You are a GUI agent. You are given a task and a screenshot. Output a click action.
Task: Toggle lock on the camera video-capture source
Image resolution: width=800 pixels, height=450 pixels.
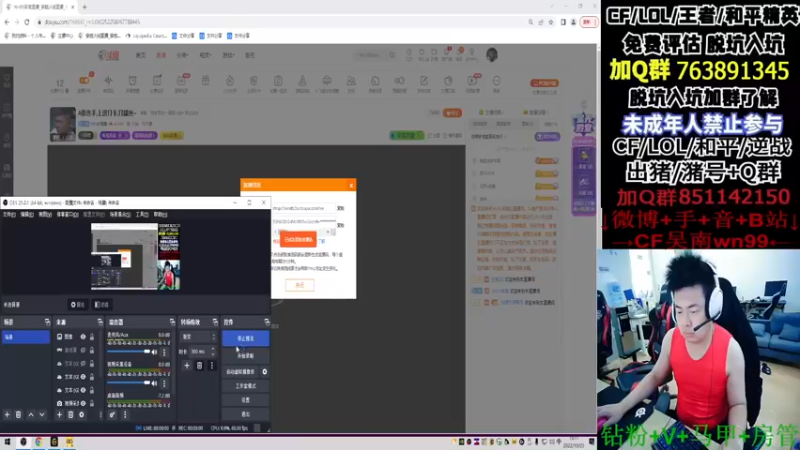92,403
